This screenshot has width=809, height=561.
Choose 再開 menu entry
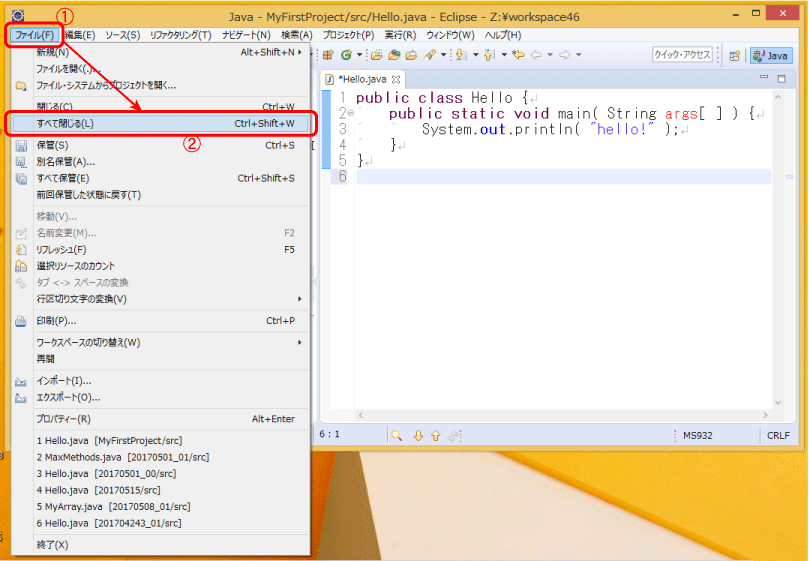pos(160,359)
